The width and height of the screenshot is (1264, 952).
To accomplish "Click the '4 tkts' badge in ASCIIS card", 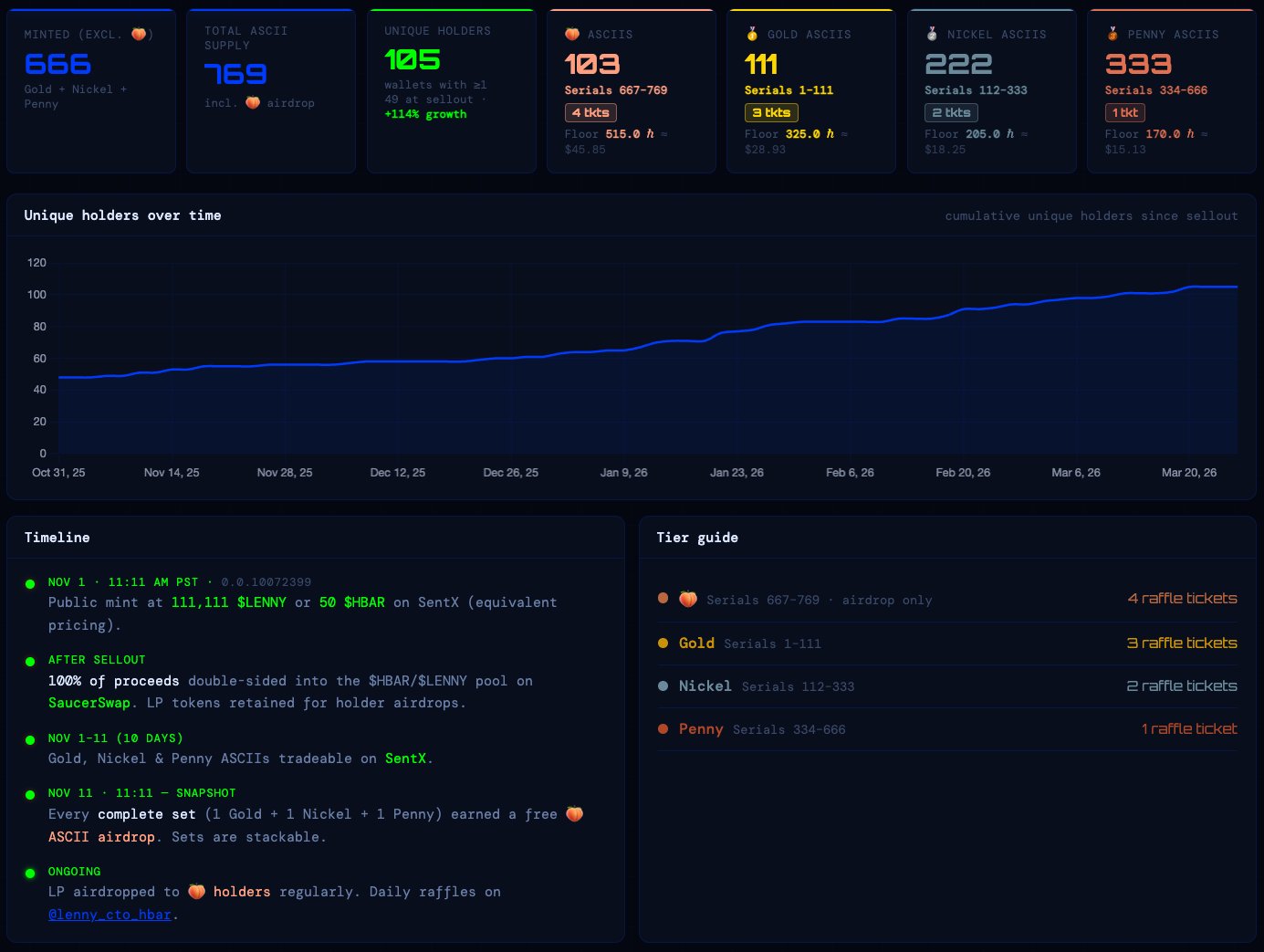I will pos(590,113).
